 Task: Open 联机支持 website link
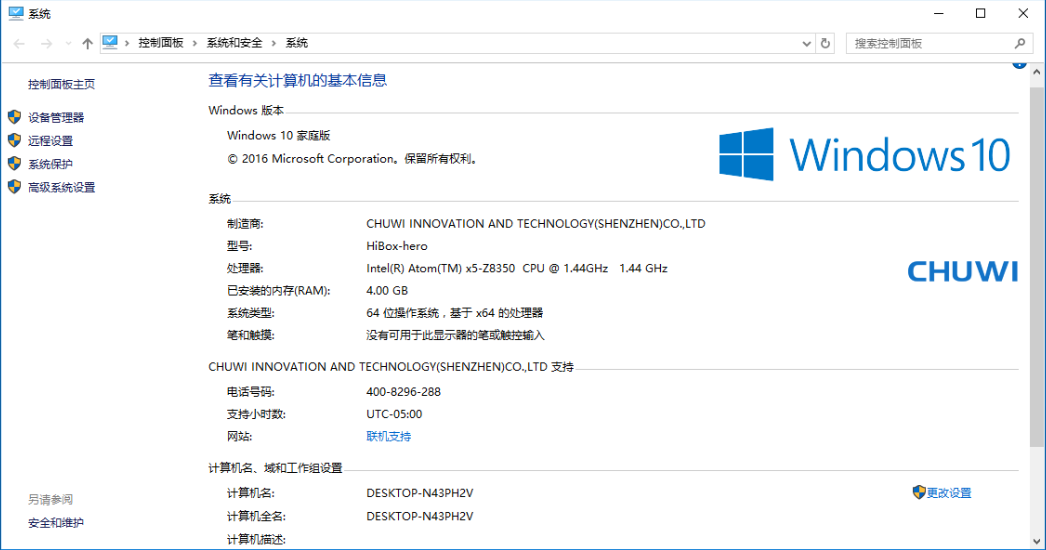tap(389, 437)
